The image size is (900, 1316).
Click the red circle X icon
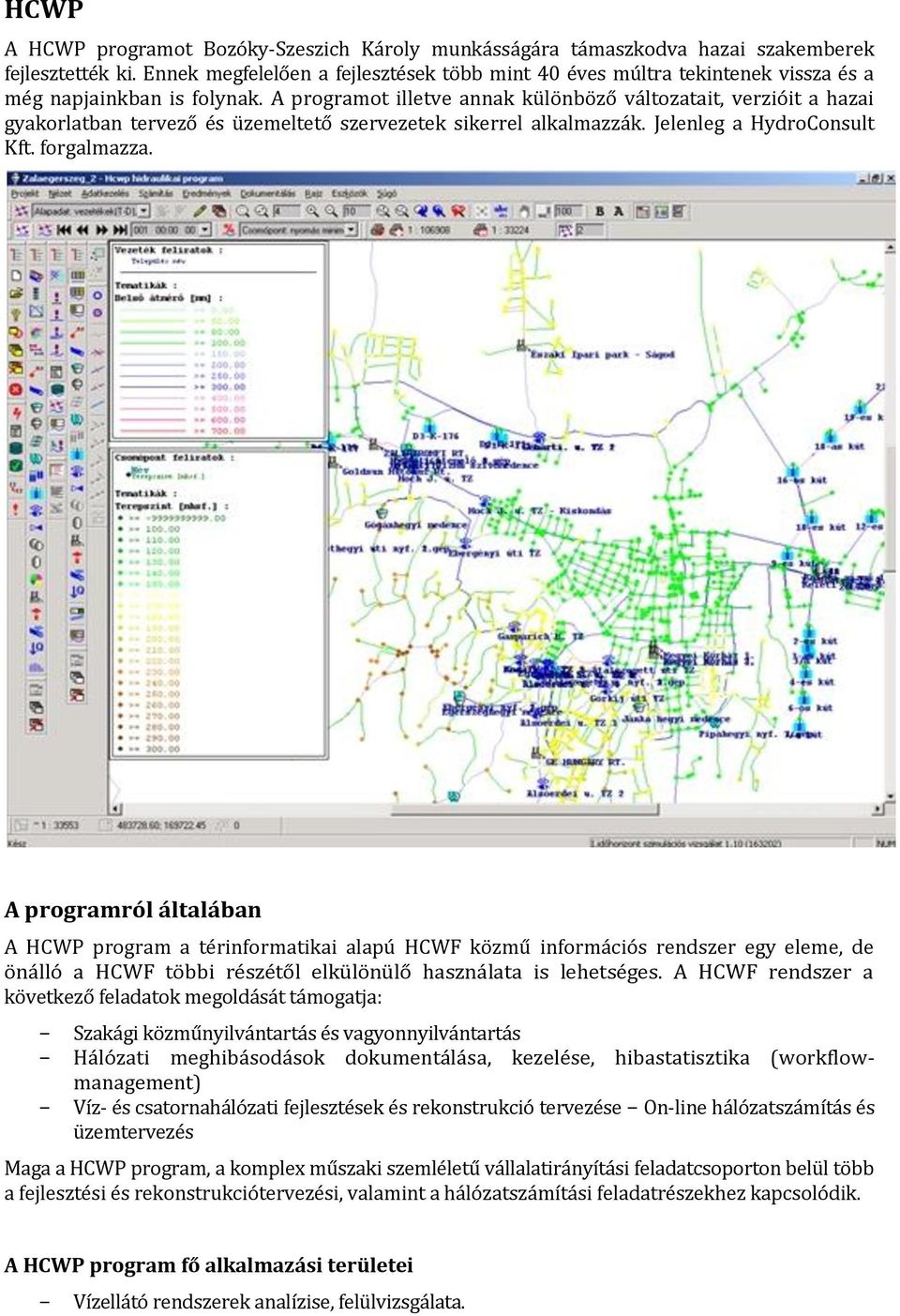point(16,389)
